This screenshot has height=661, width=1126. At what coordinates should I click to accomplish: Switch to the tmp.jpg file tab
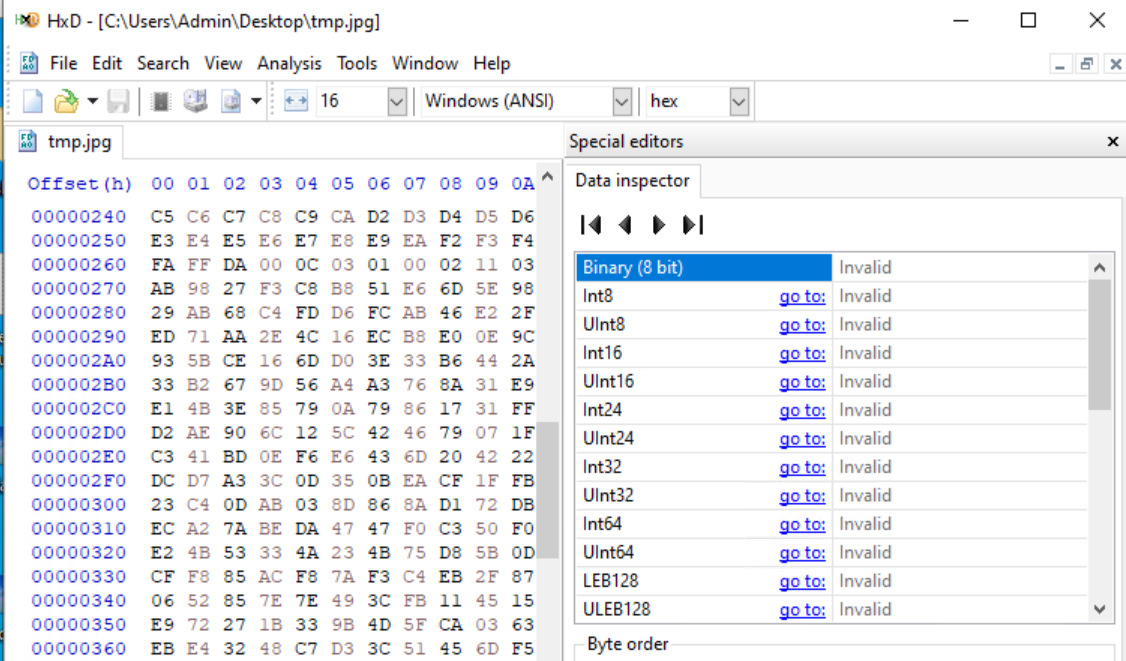point(68,142)
